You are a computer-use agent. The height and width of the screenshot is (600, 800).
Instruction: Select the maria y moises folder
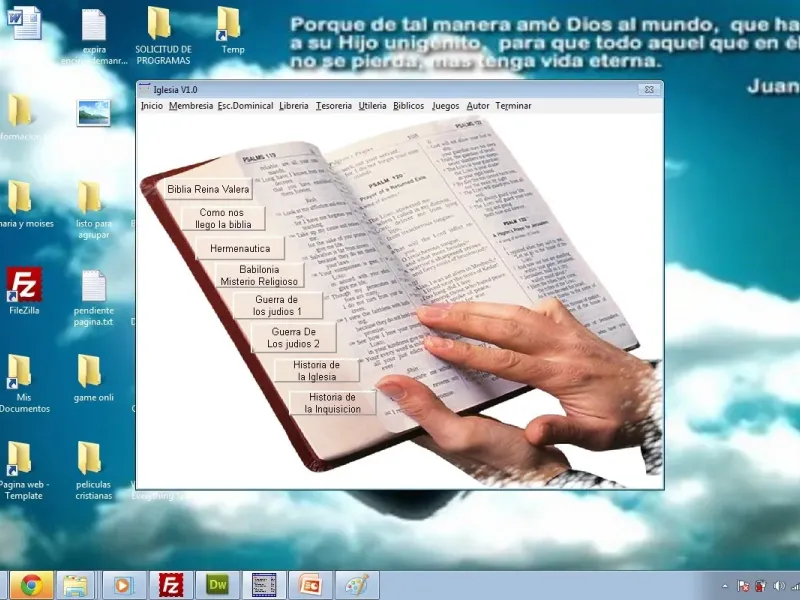[23, 204]
